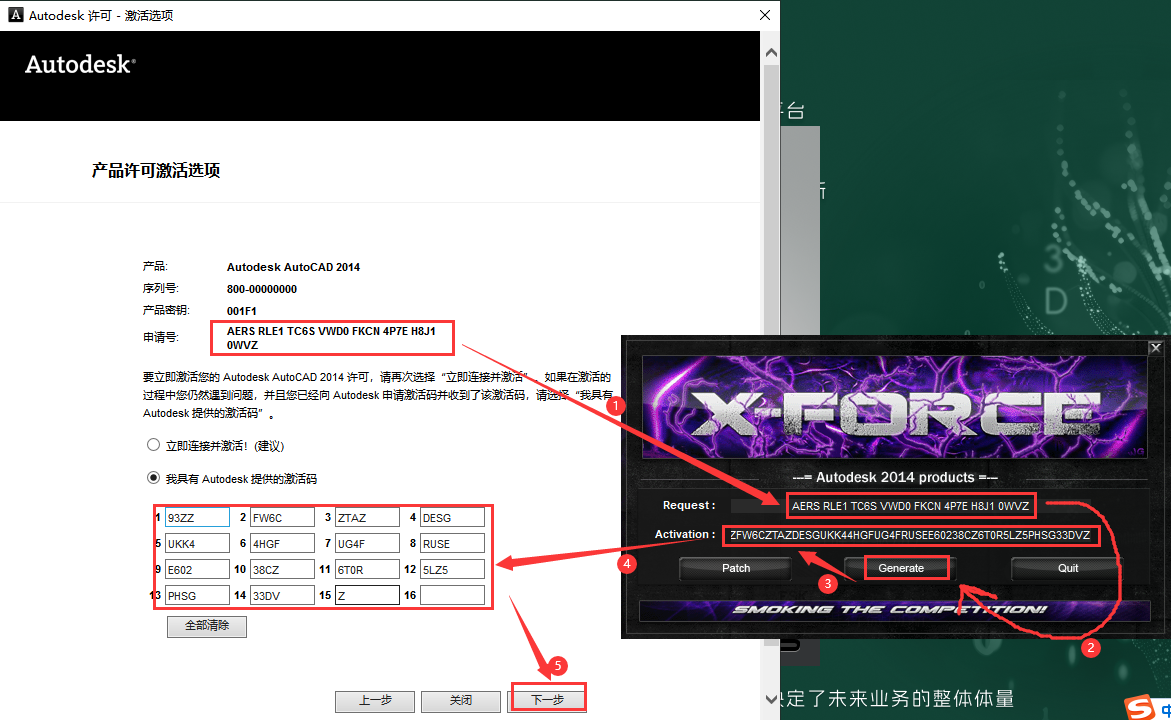This screenshot has height=720, width=1171.
Task: Proceed with the 下一步 button
Action: pyautogui.click(x=547, y=699)
